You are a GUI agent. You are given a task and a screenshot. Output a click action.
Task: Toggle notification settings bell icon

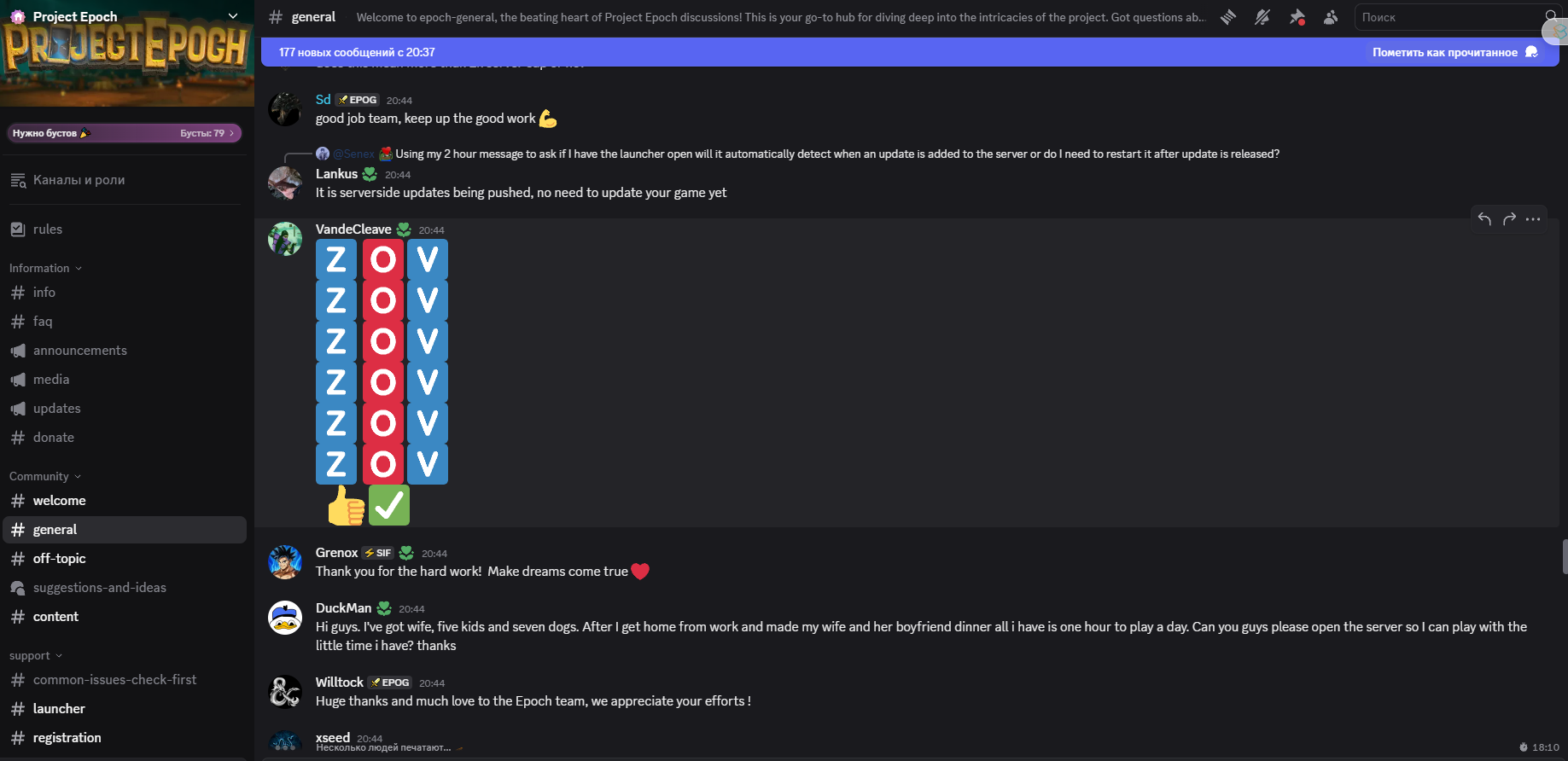point(1262,17)
